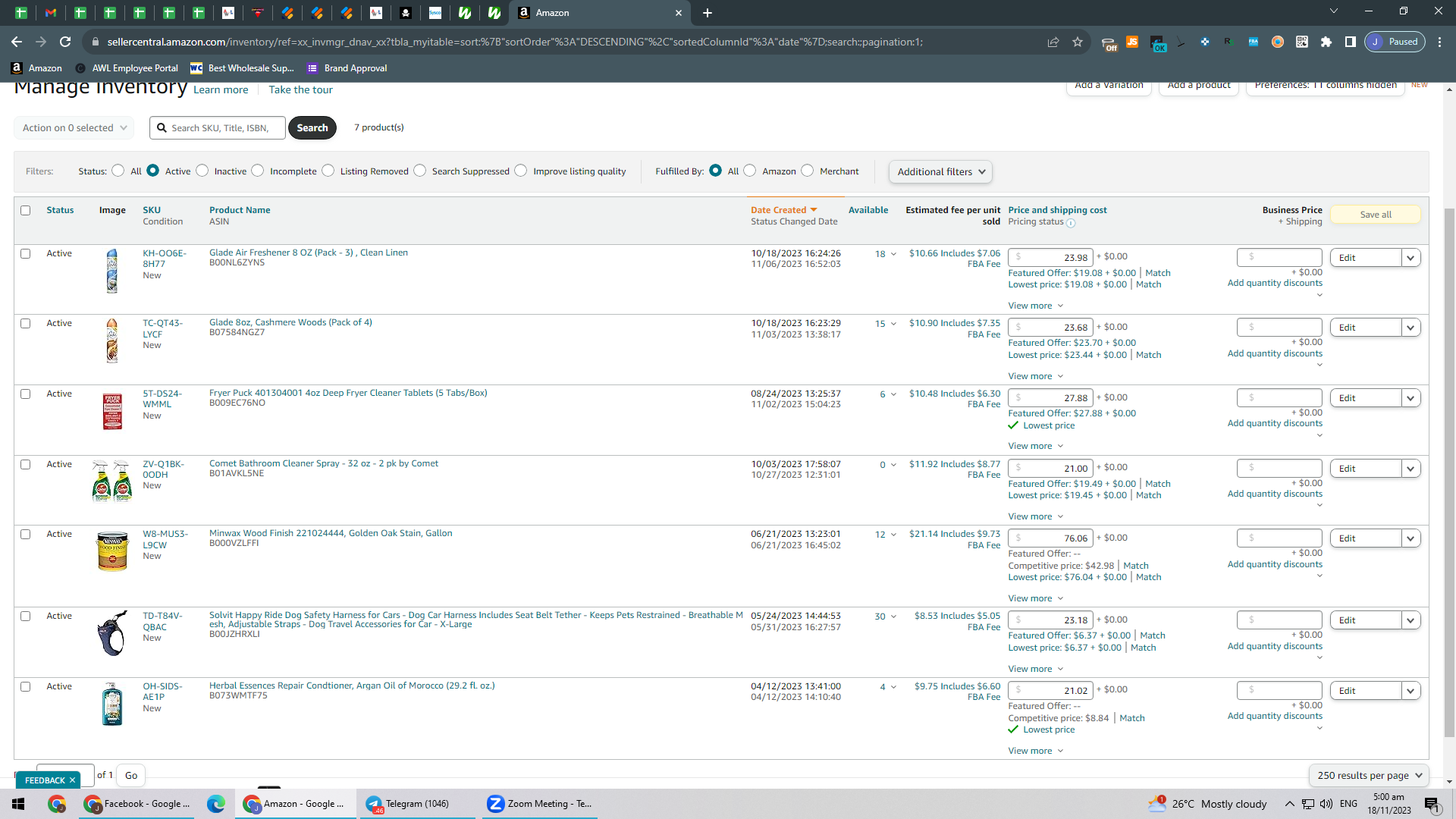Click the Business Price field for Fryer Puck
This screenshot has width=1456, height=819.
(1279, 397)
